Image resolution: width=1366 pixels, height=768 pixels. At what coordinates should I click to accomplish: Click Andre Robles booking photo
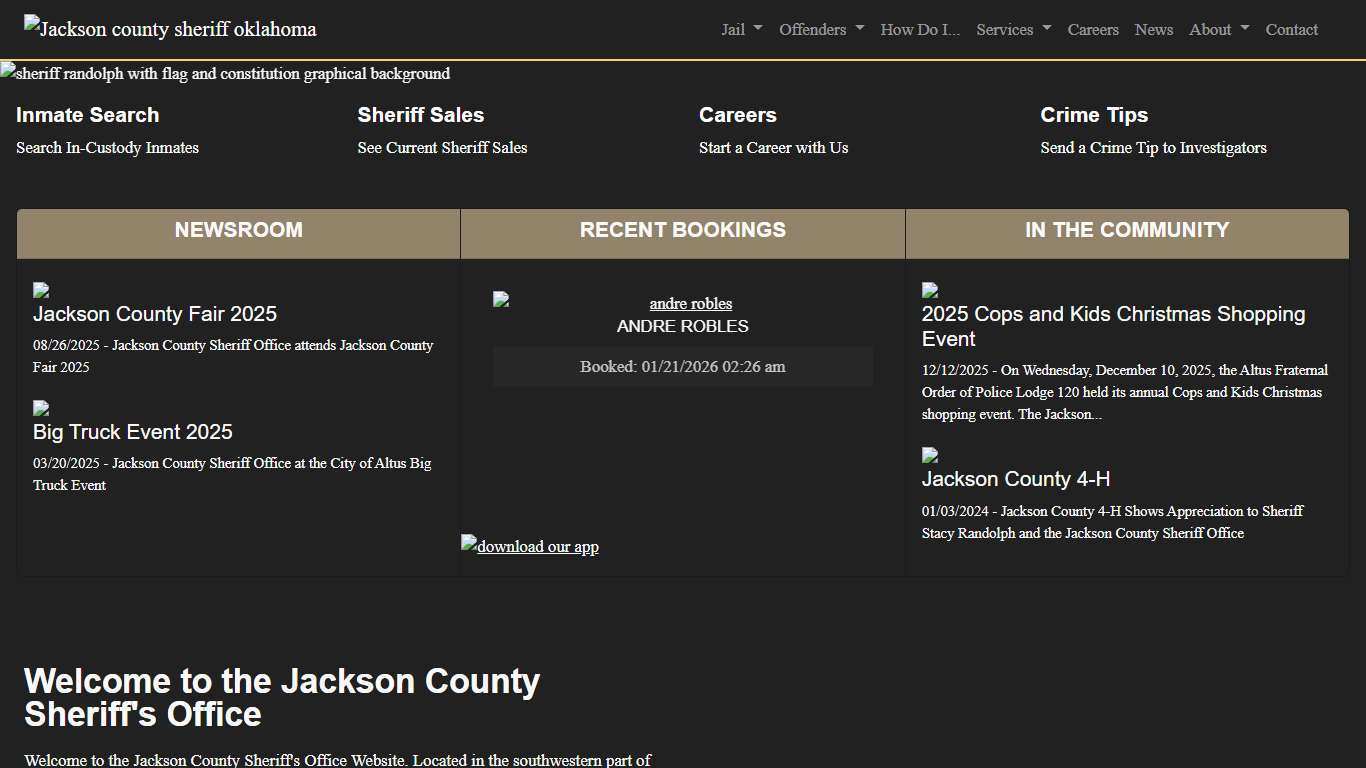click(500, 298)
